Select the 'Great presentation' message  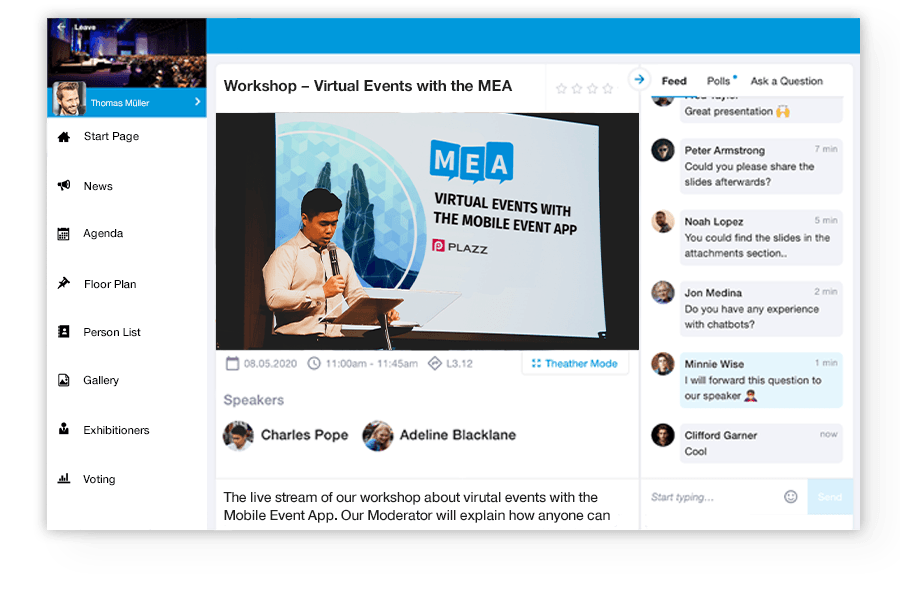[x=761, y=110]
